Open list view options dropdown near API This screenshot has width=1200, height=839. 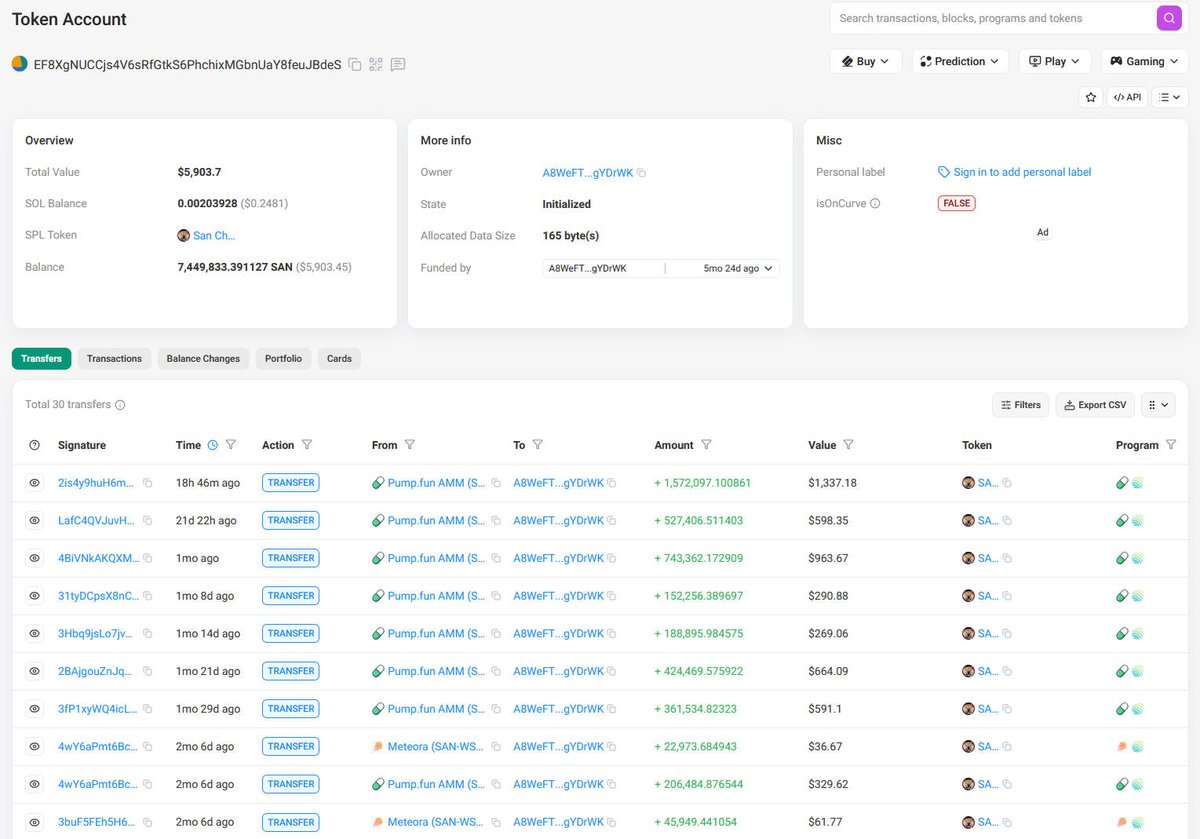[1170, 97]
